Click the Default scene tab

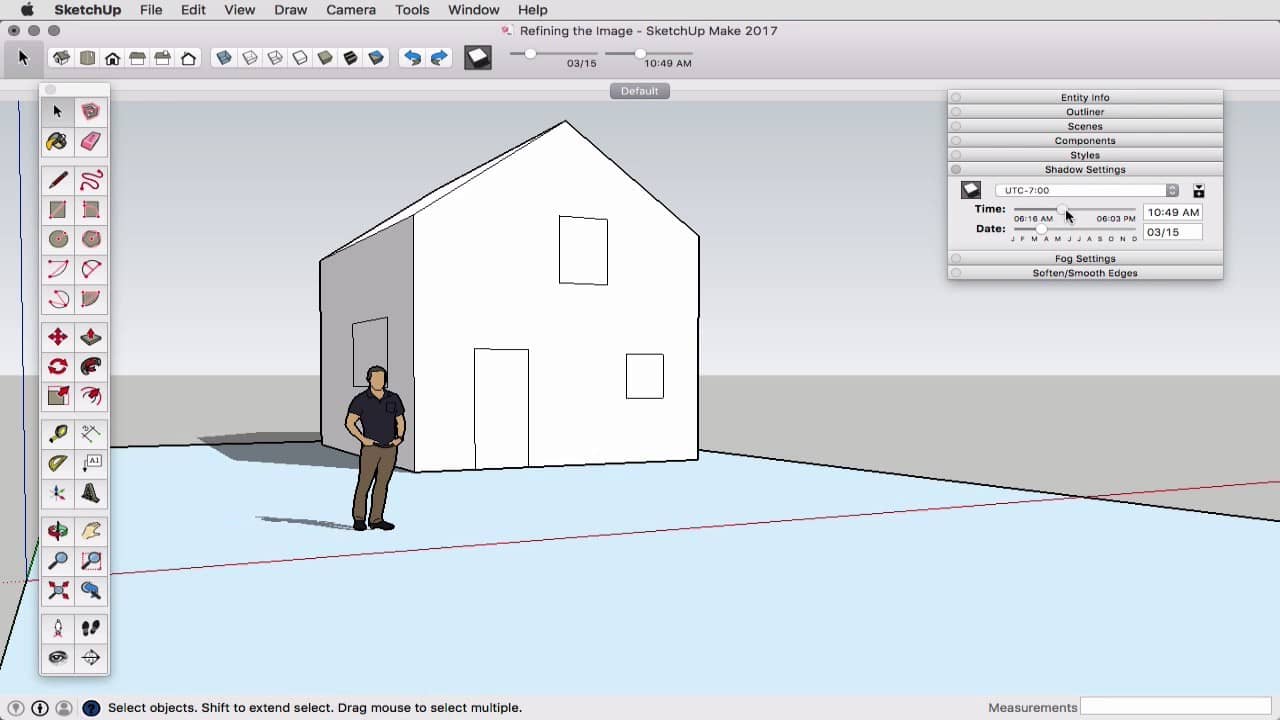[x=639, y=91]
